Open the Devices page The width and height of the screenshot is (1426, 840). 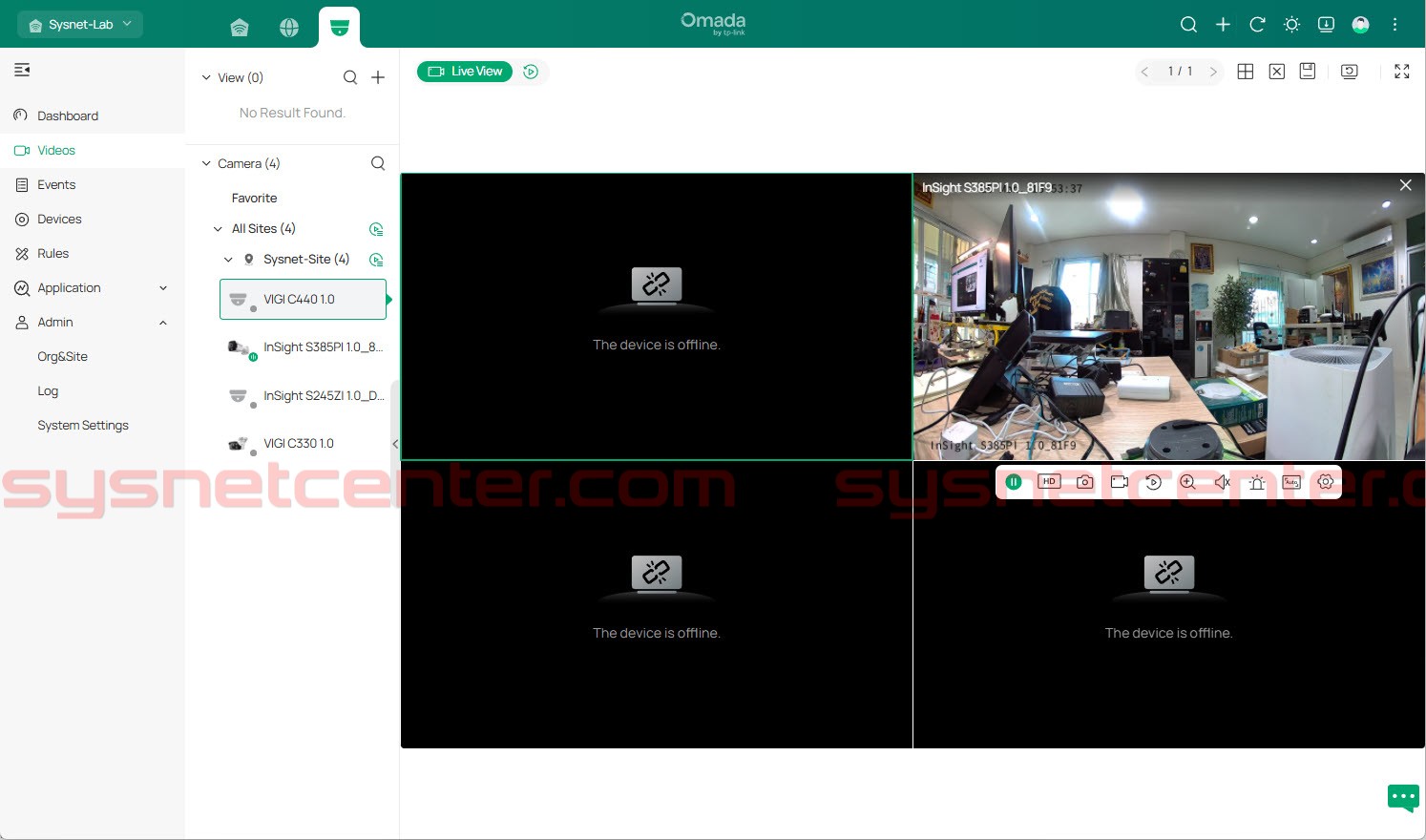pyautogui.click(x=59, y=220)
